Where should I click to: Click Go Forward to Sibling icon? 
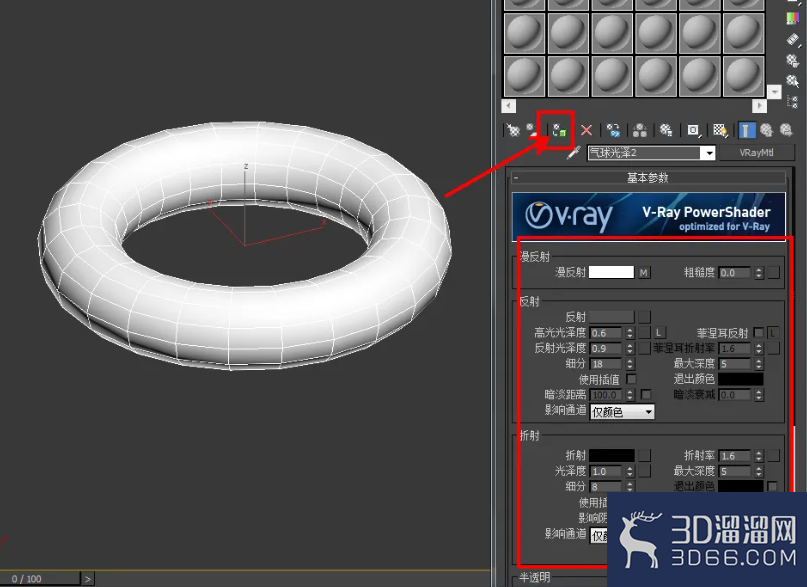coord(786,130)
